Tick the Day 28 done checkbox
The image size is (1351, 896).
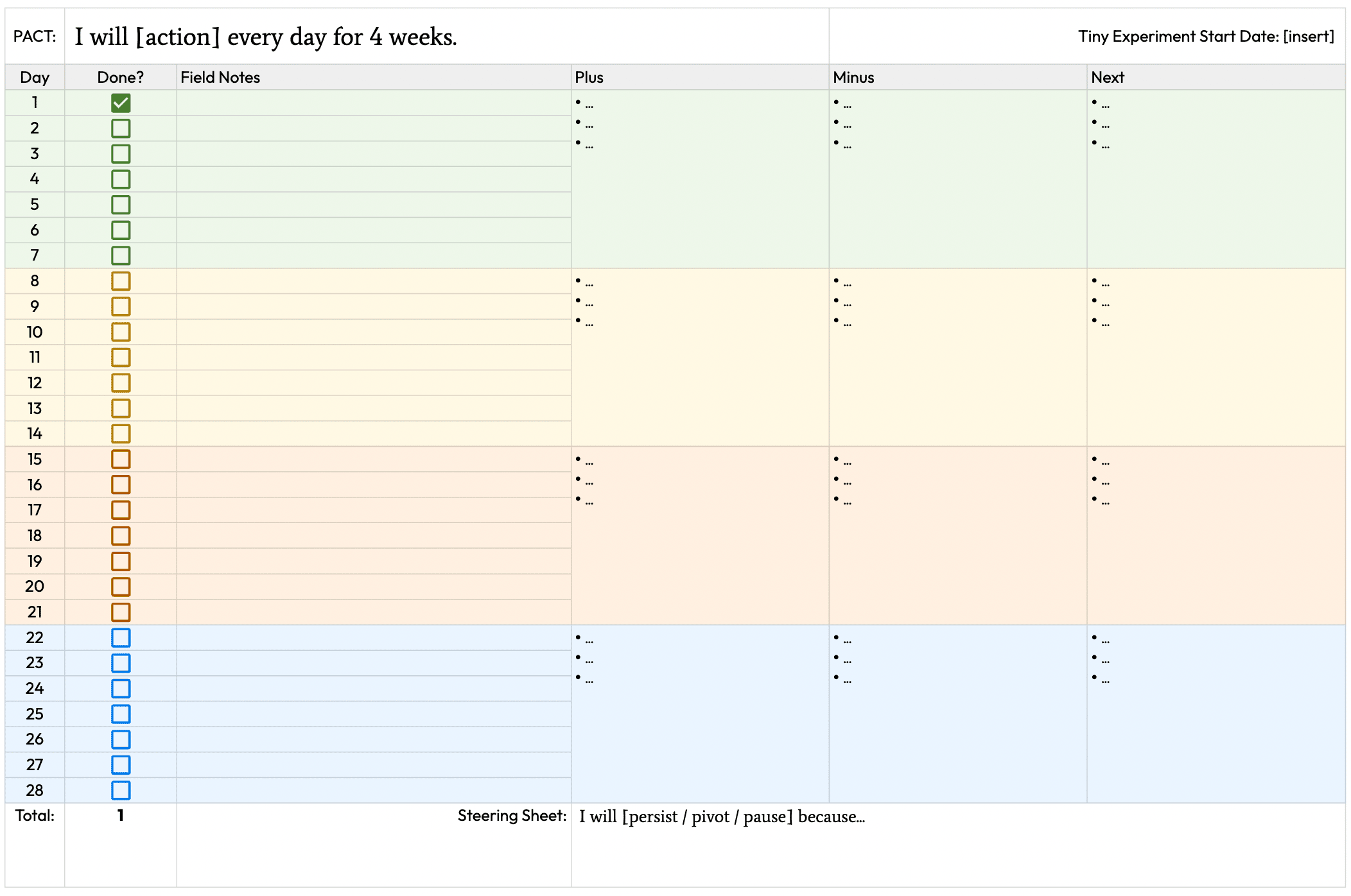point(121,790)
